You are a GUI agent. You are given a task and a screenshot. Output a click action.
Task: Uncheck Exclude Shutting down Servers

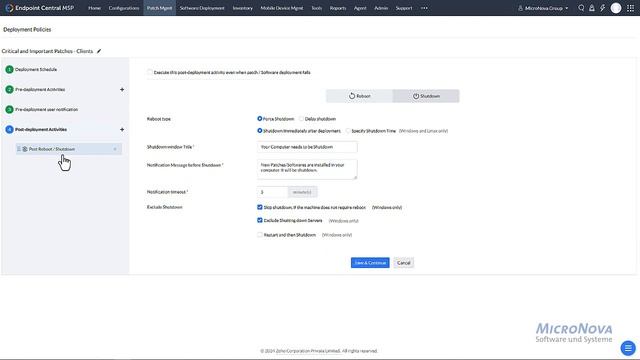point(260,220)
